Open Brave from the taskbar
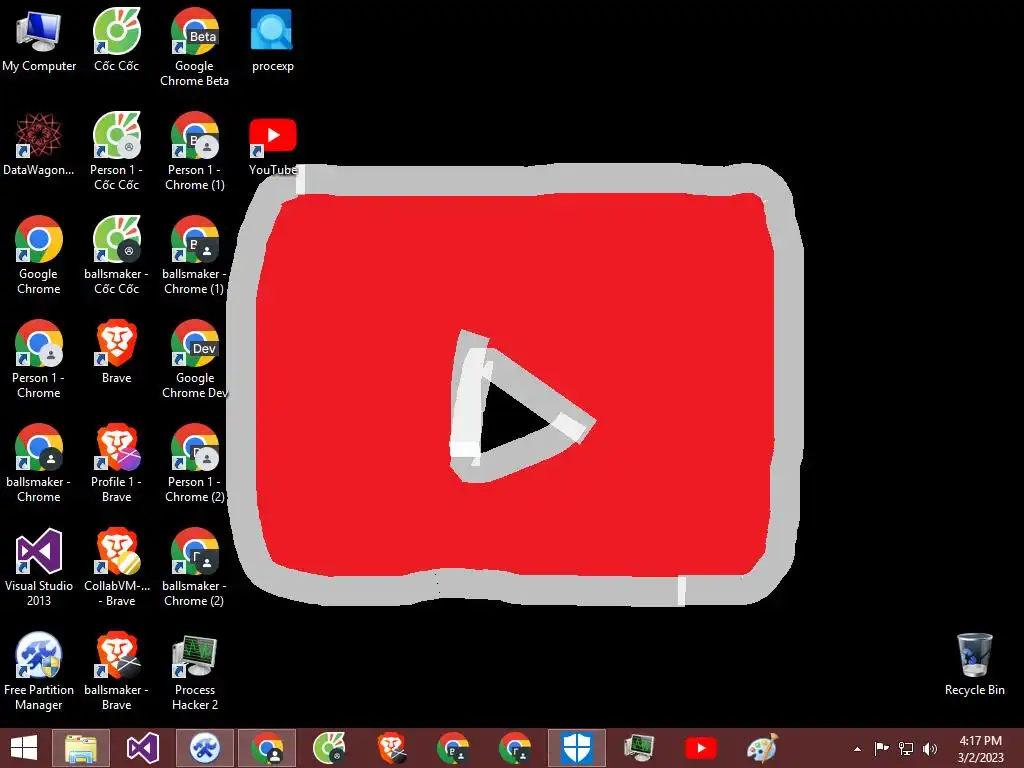 point(391,748)
